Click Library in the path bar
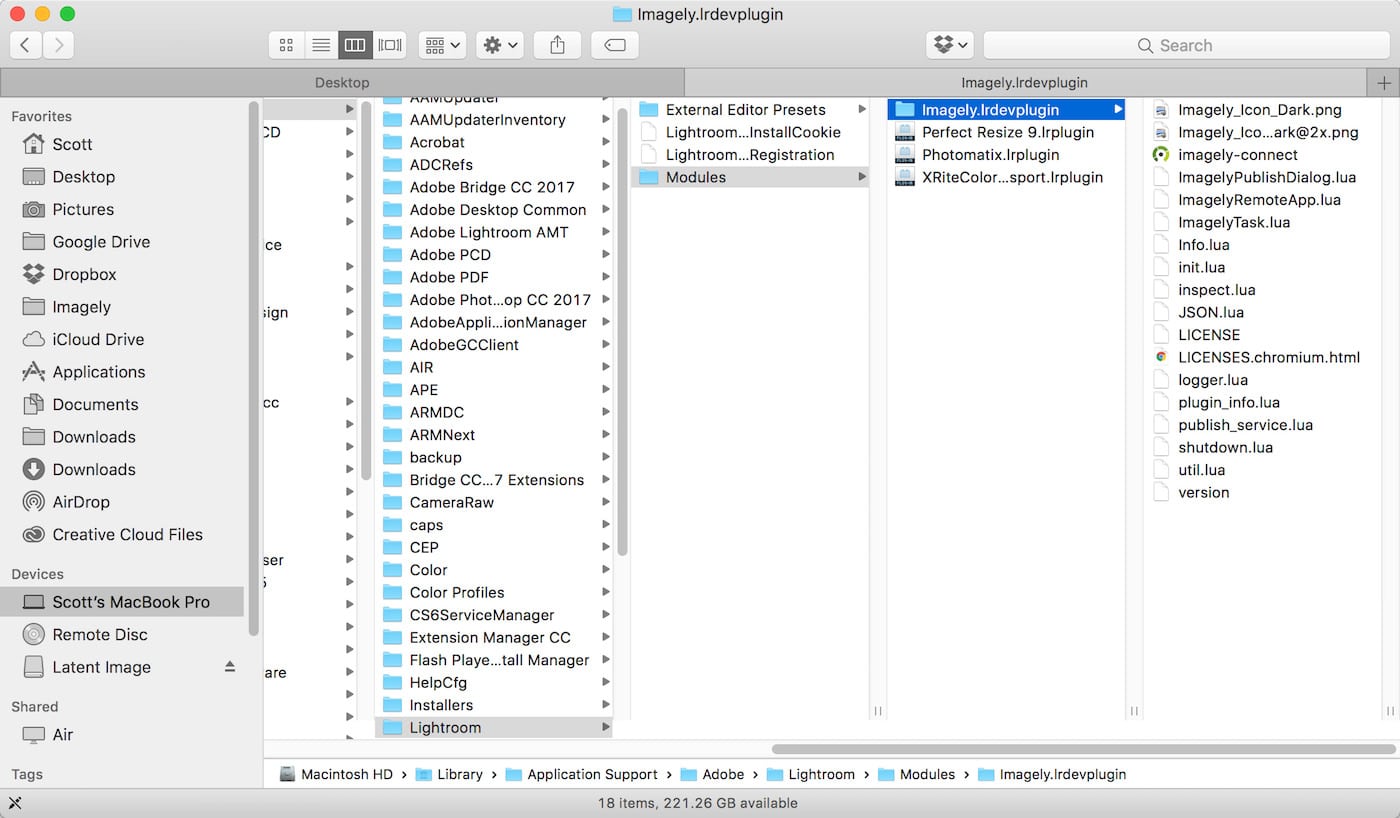 (449, 774)
